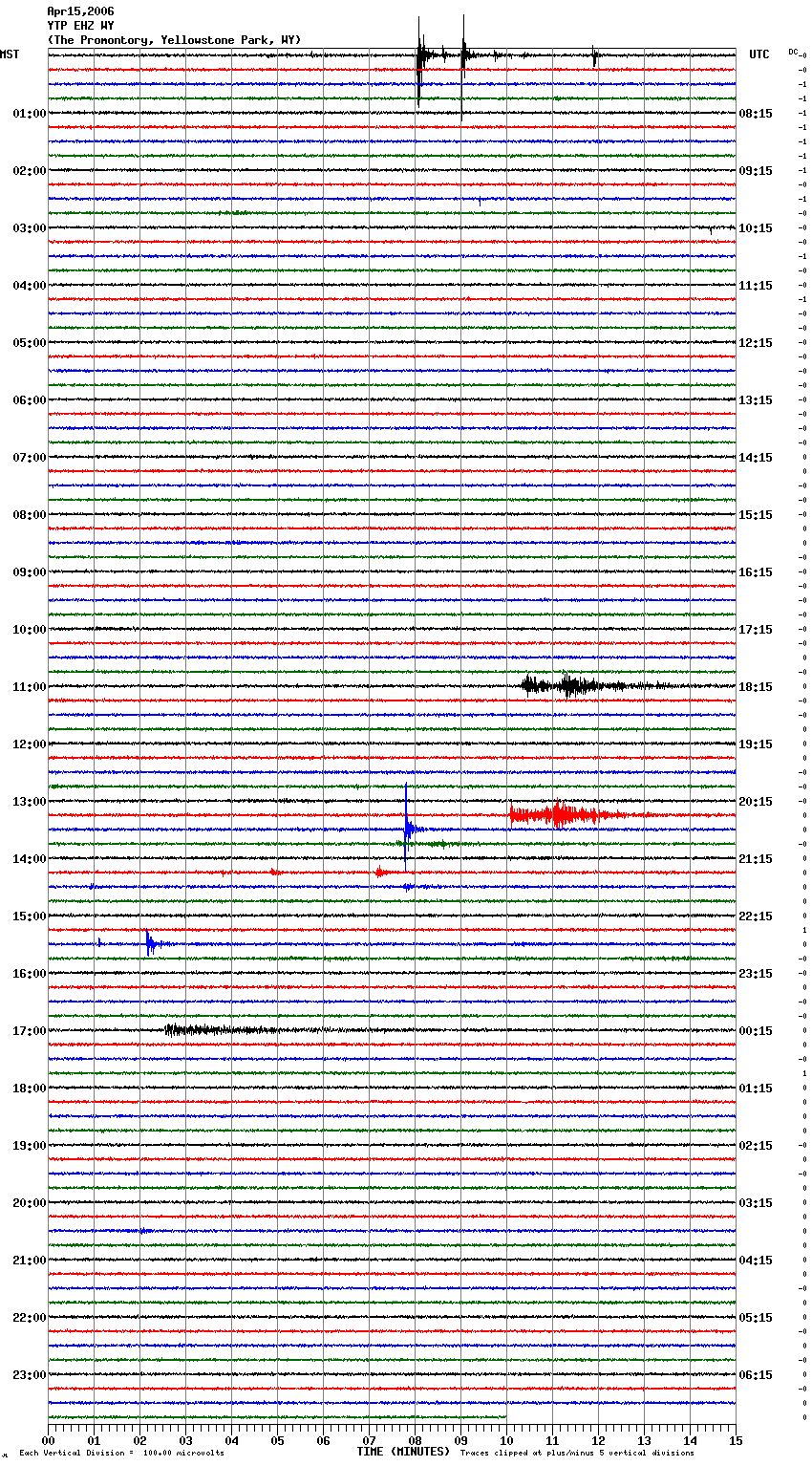Click the 18:15 UTC label
The height and width of the screenshot is (1466, 812).
[756, 687]
